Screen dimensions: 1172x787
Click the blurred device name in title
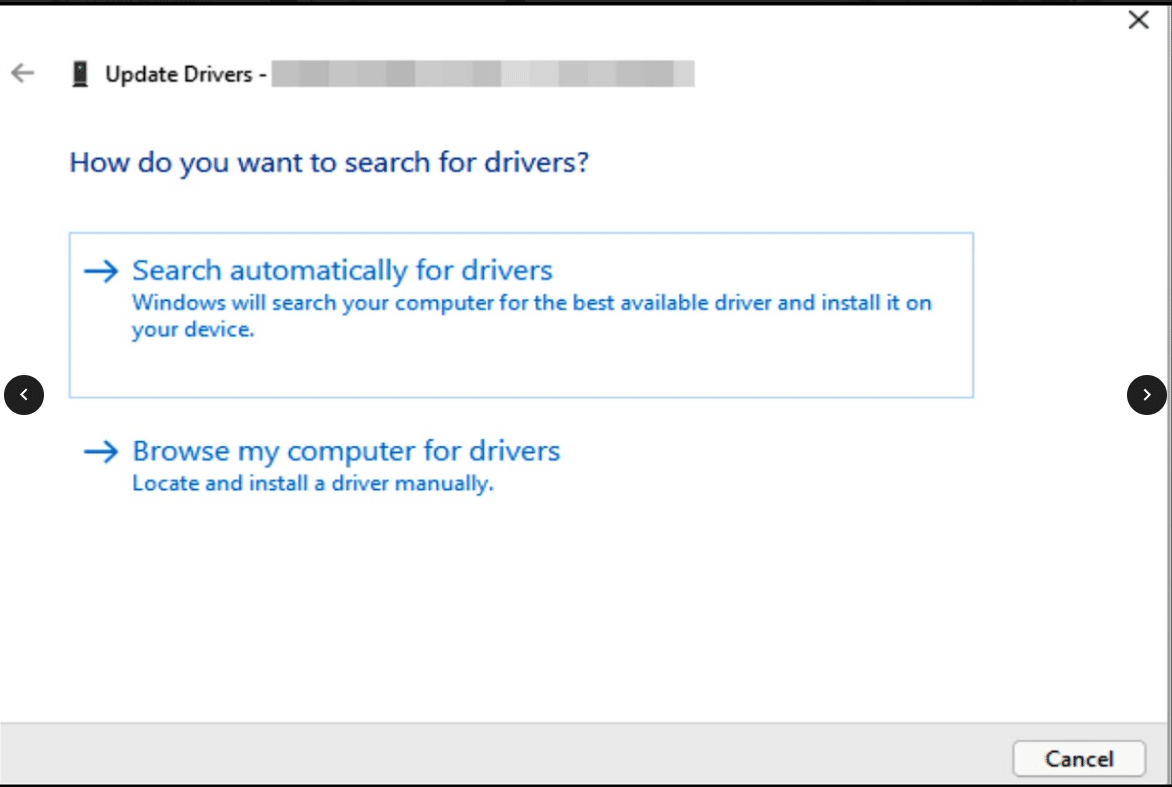click(x=482, y=74)
